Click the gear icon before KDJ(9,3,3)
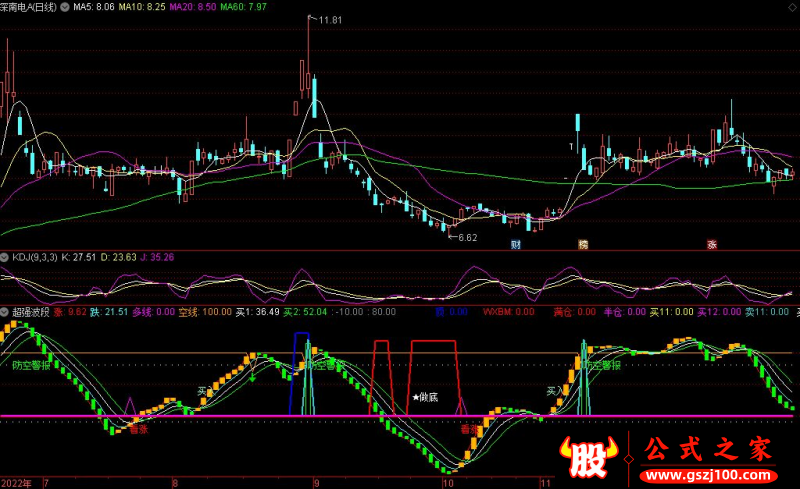The image size is (800, 489). tap(5, 257)
